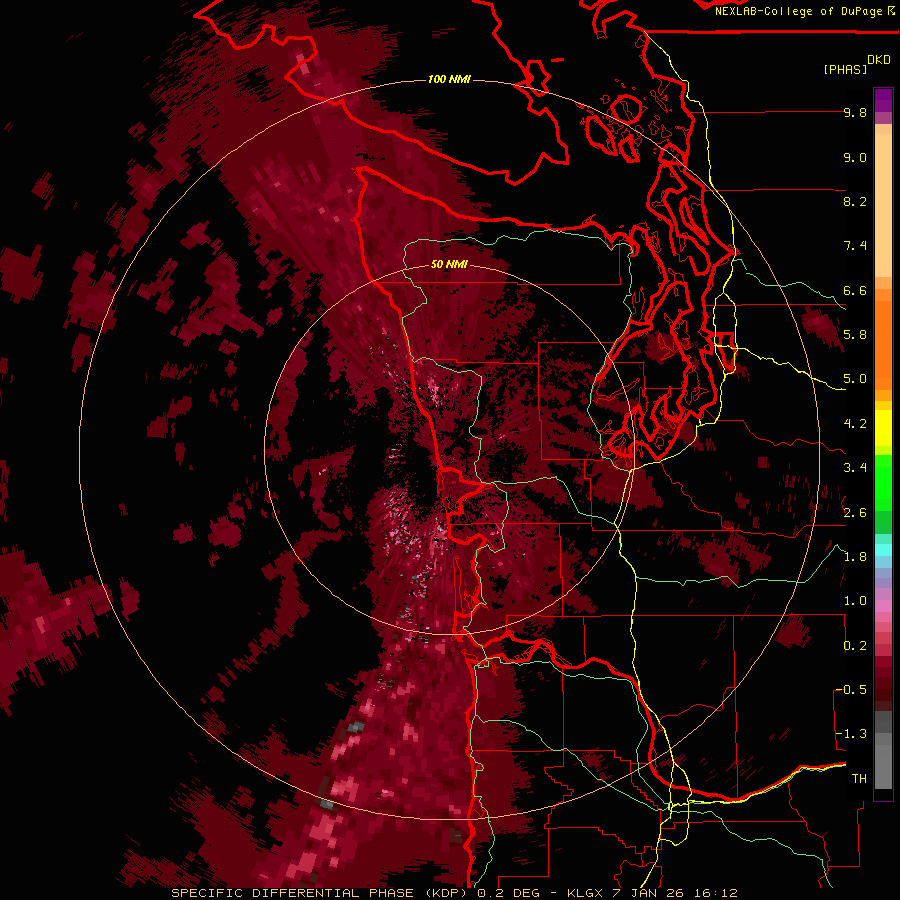Click the 5.0 value on color scale
The width and height of the screenshot is (900, 900).
tap(855, 379)
